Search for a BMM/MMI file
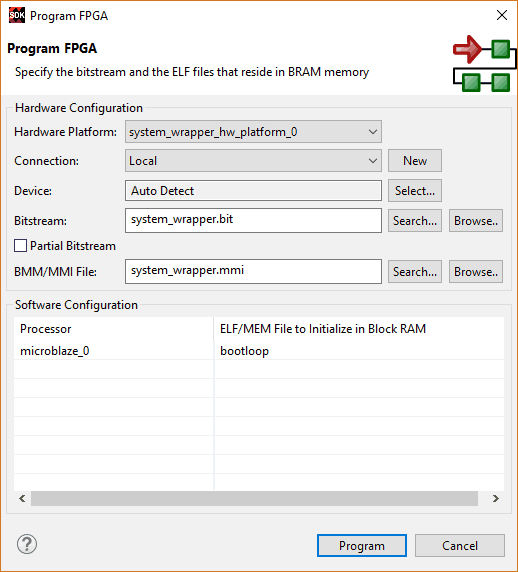Image resolution: width=518 pixels, height=572 pixels. 415,272
